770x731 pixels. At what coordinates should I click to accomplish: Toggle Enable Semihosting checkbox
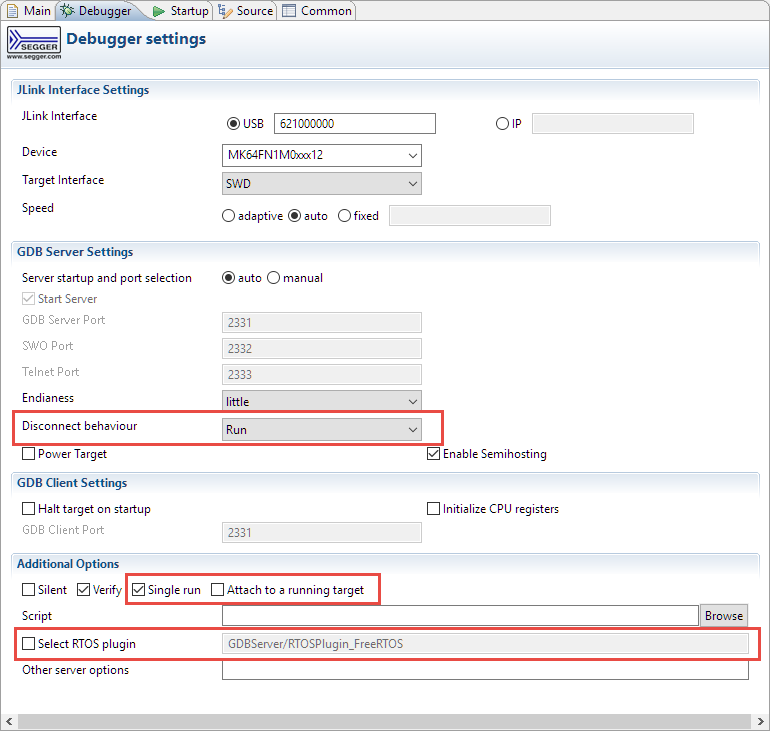[433, 454]
